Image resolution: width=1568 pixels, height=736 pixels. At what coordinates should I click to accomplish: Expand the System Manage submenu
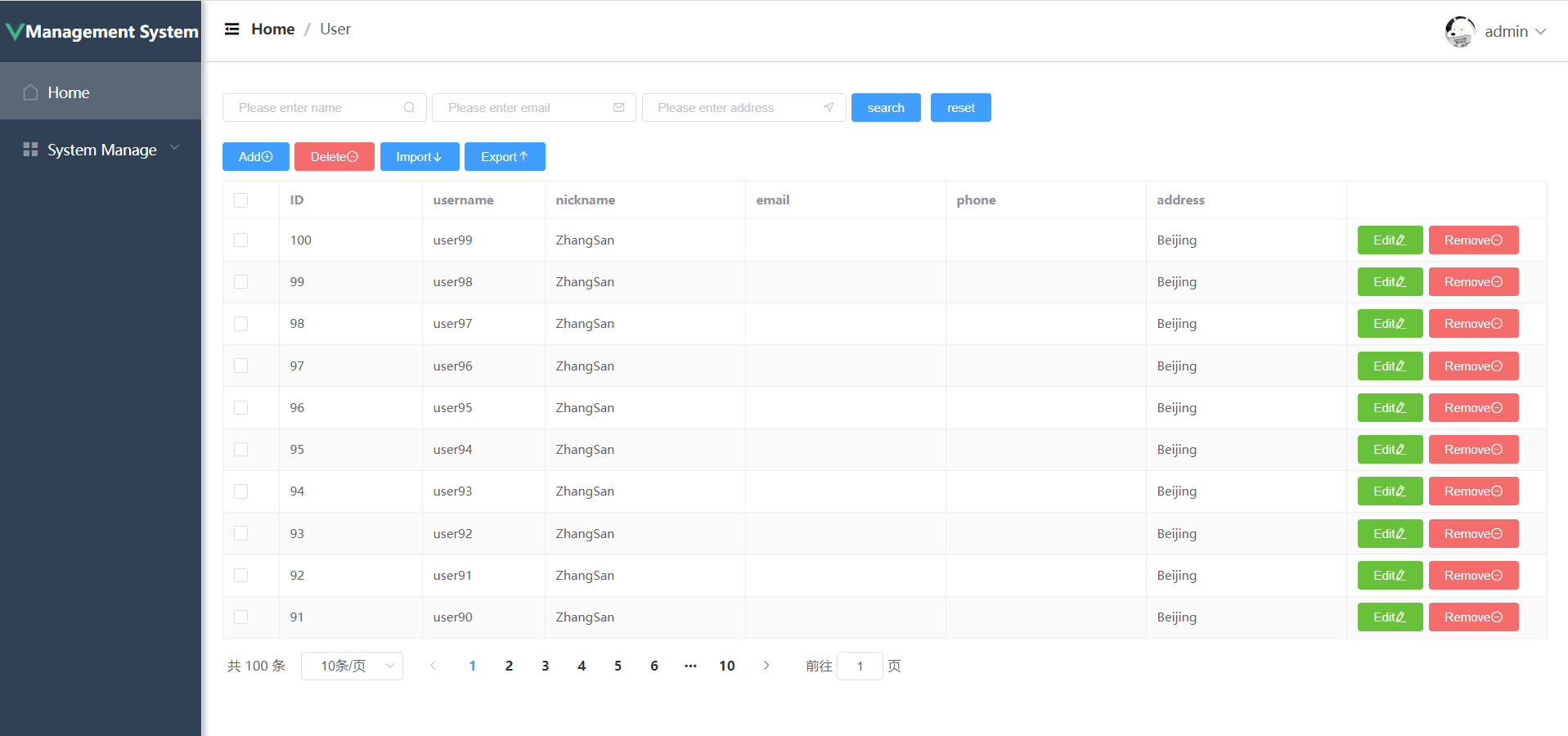[101, 150]
